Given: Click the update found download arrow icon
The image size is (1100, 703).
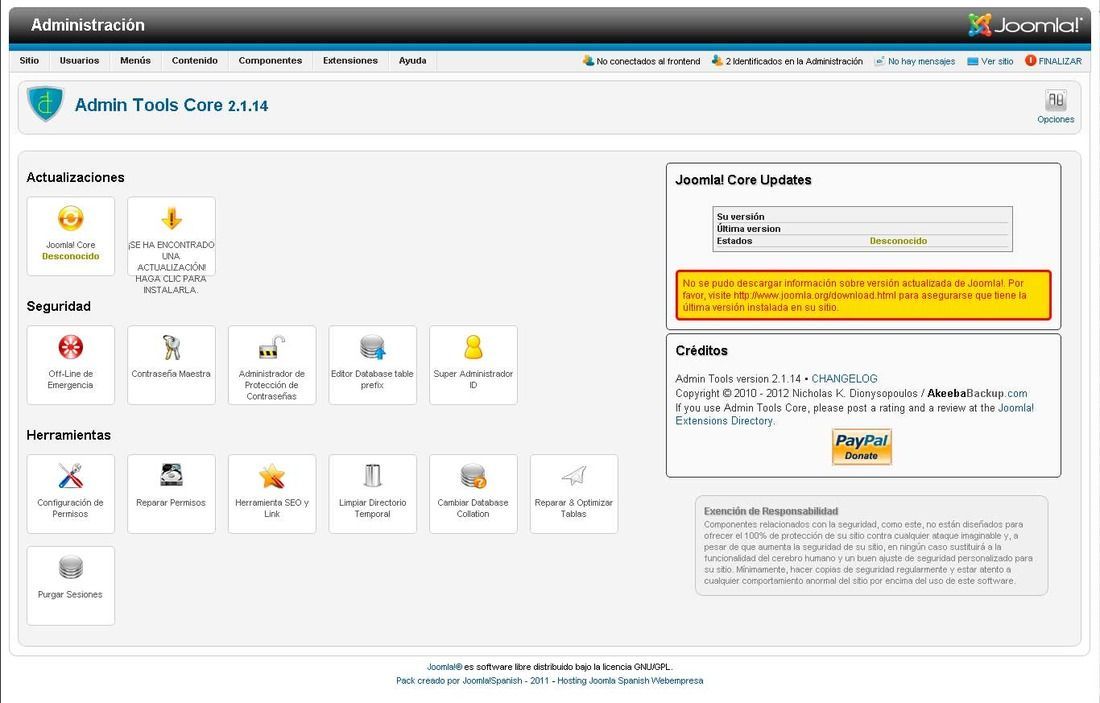Looking at the screenshot, I should pos(171,219).
